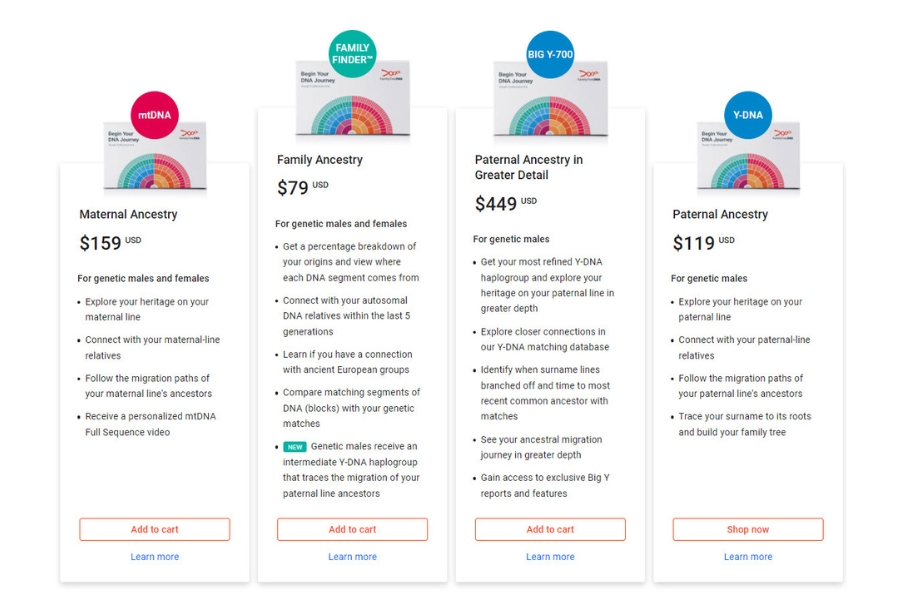Click the pink mtDNA circle badge
This screenshot has height=600, width=900.
tap(154, 115)
